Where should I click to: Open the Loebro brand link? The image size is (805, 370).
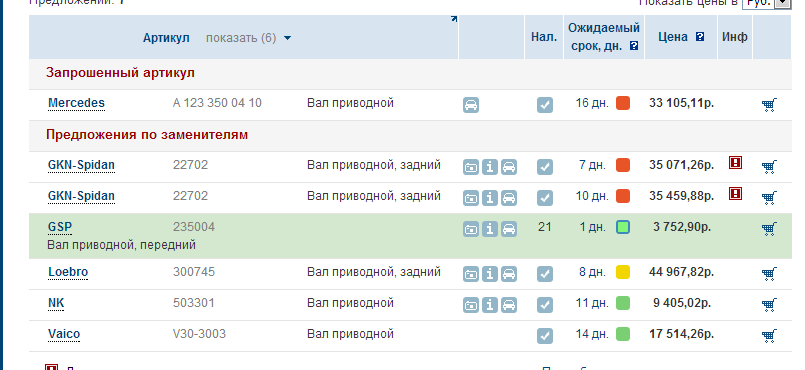(x=68, y=272)
